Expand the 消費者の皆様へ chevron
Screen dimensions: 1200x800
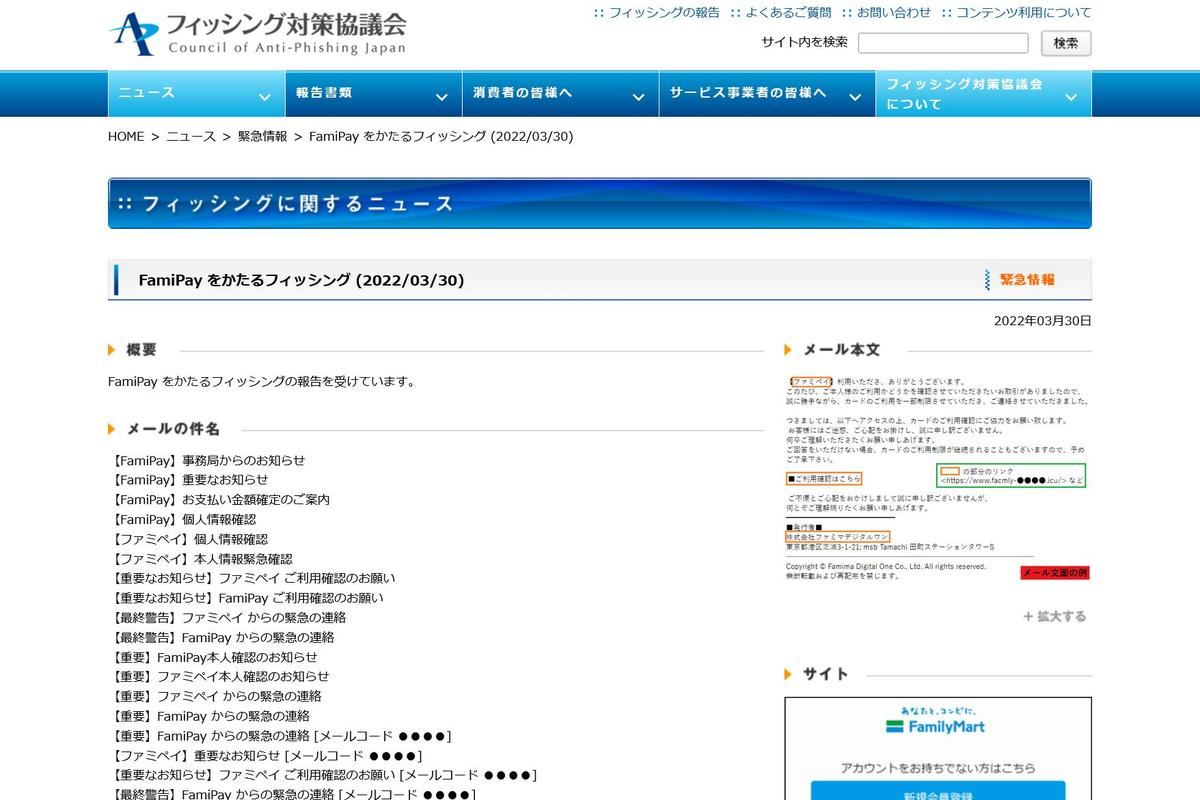(x=638, y=97)
